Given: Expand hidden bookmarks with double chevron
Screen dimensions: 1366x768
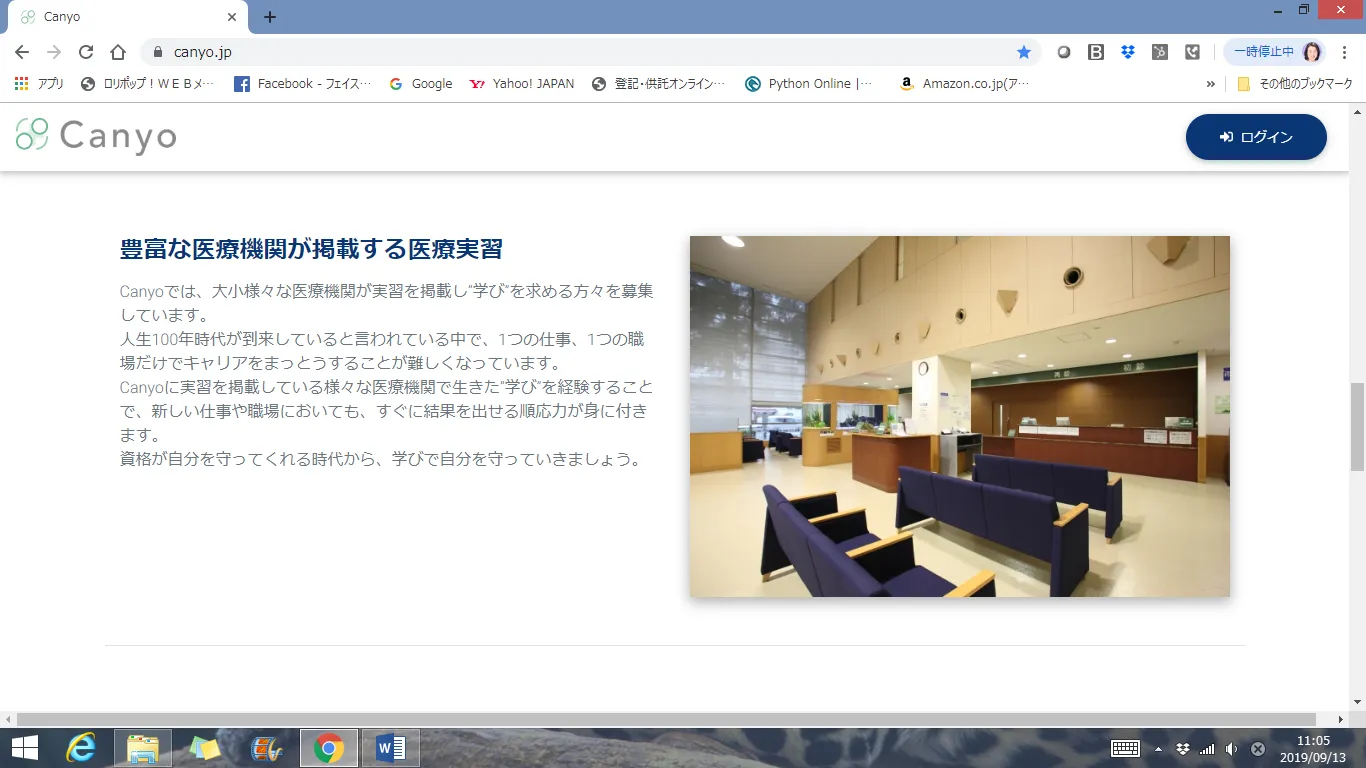Looking at the screenshot, I should 1211,84.
